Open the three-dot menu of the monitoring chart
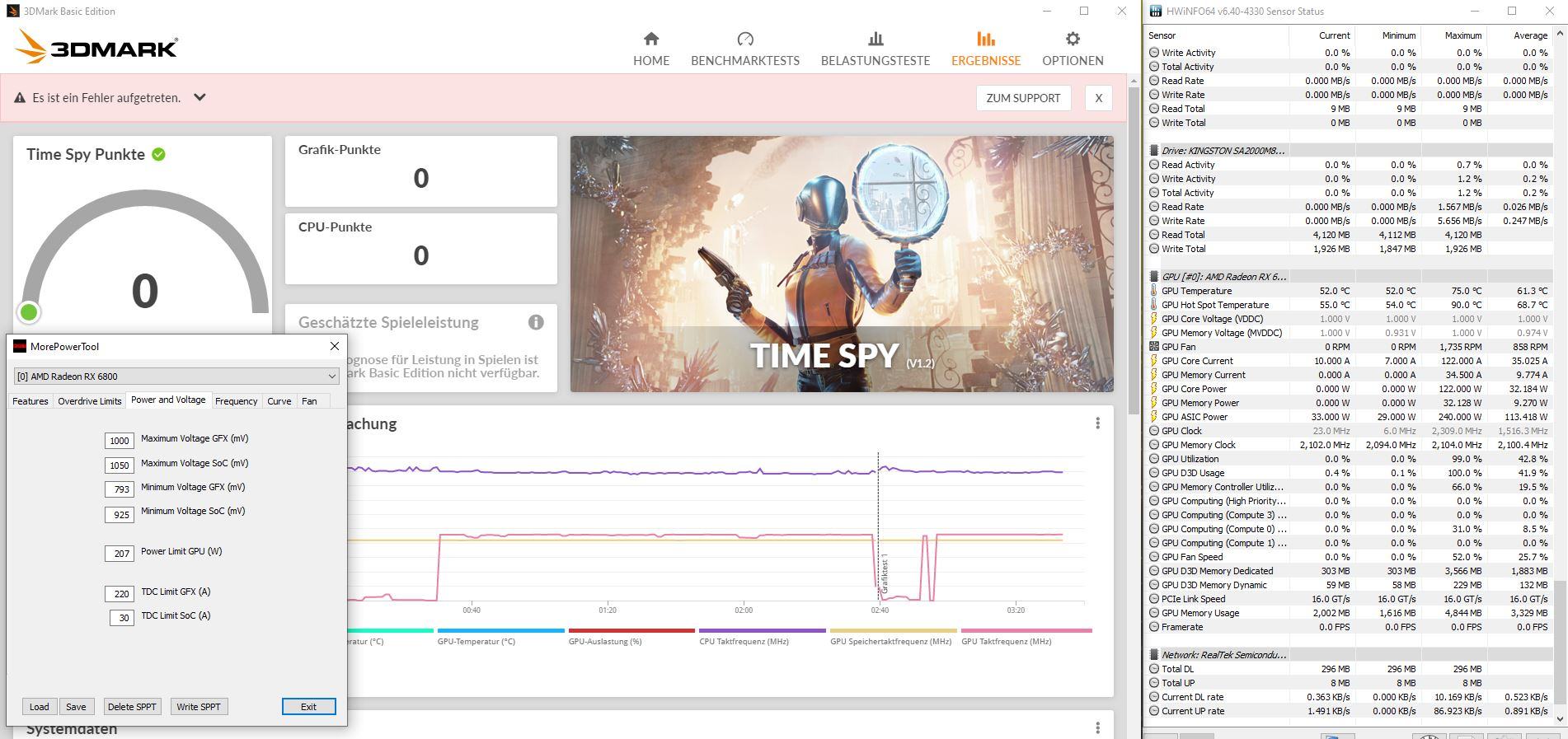The image size is (1568, 739). click(x=1097, y=423)
